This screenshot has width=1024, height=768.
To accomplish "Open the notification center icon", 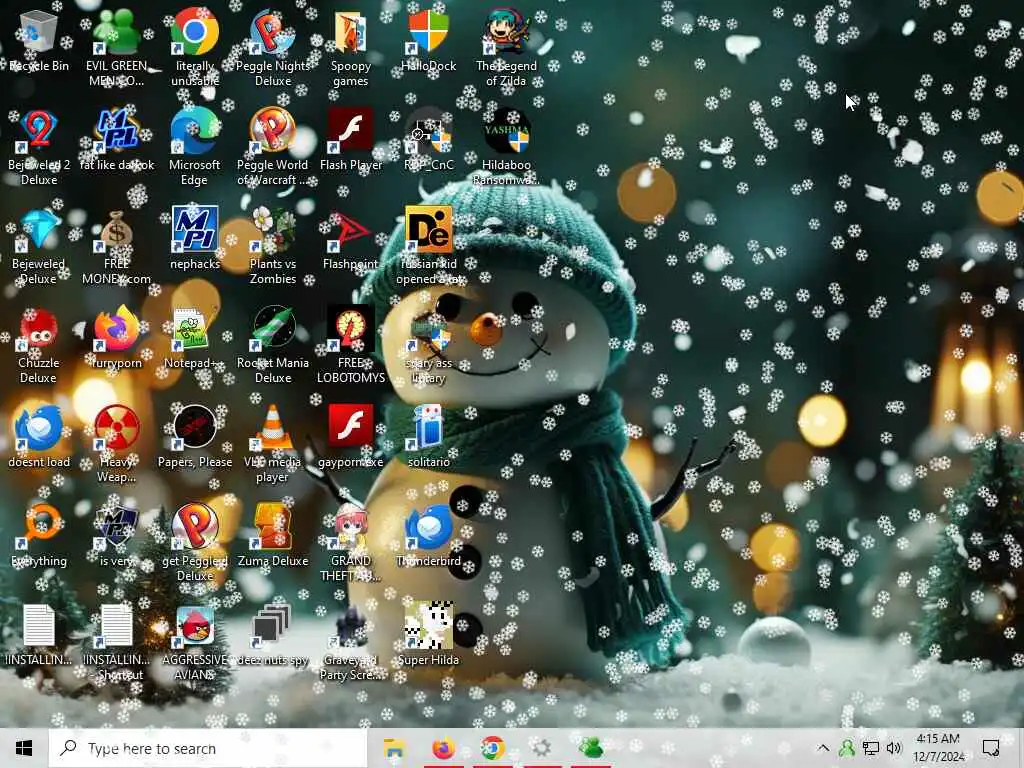I will pos(991,748).
